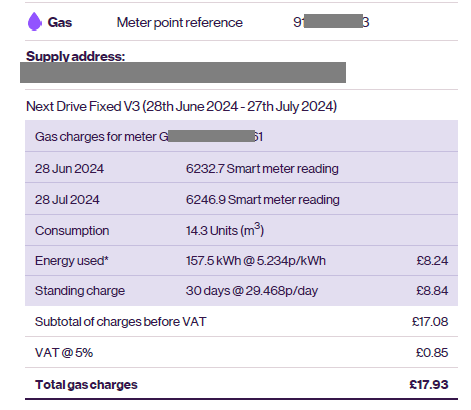Click the £17.93 total gas charges
This screenshot has width=471, height=410.
click(x=429, y=384)
